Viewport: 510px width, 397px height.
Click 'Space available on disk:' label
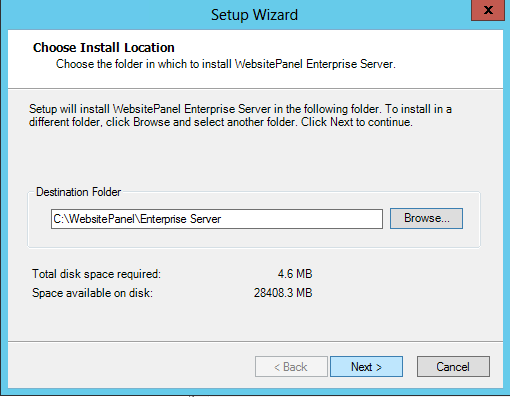92,293
